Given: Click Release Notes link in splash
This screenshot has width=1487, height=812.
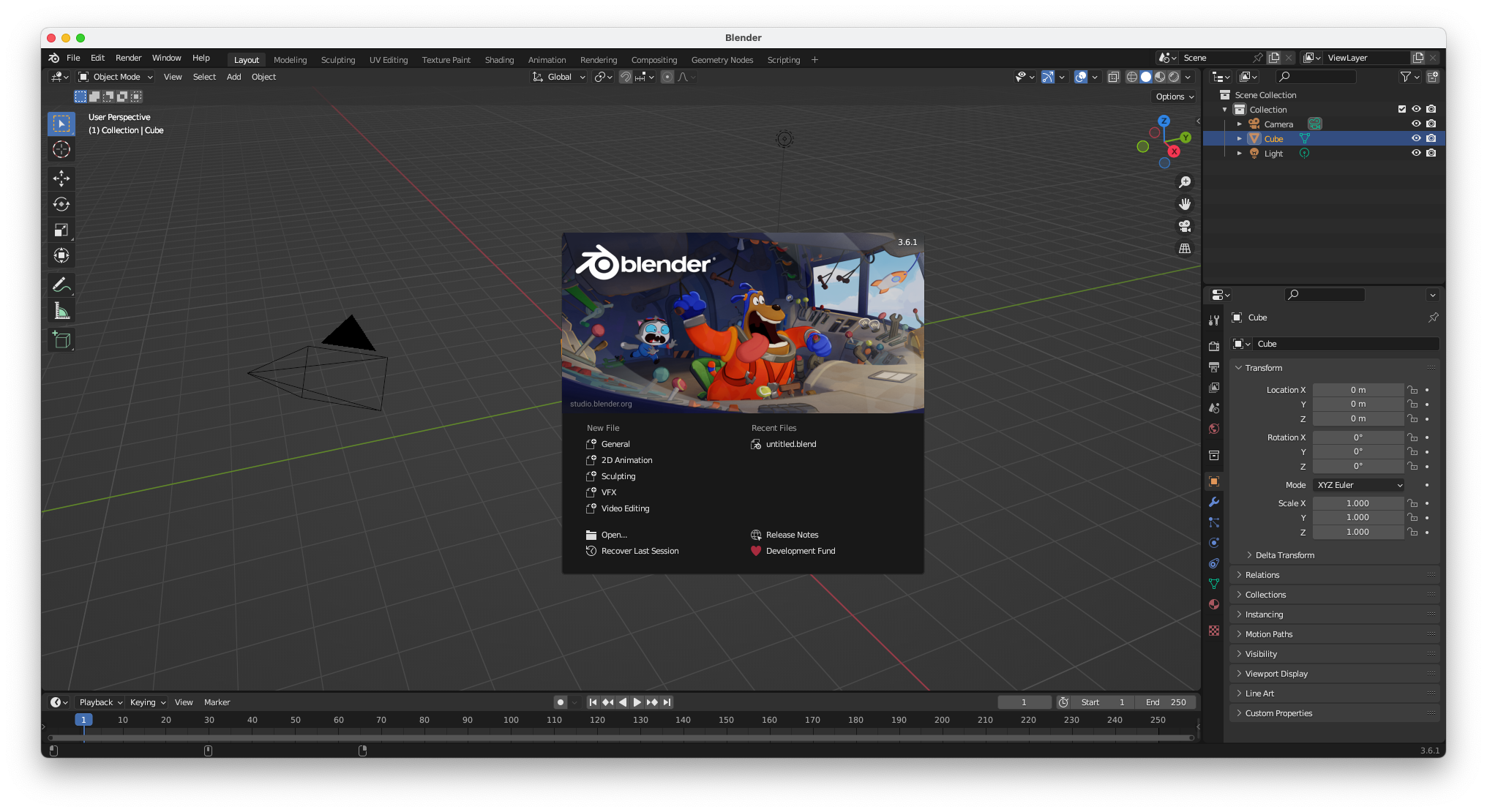Looking at the screenshot, I should (792, 535).
